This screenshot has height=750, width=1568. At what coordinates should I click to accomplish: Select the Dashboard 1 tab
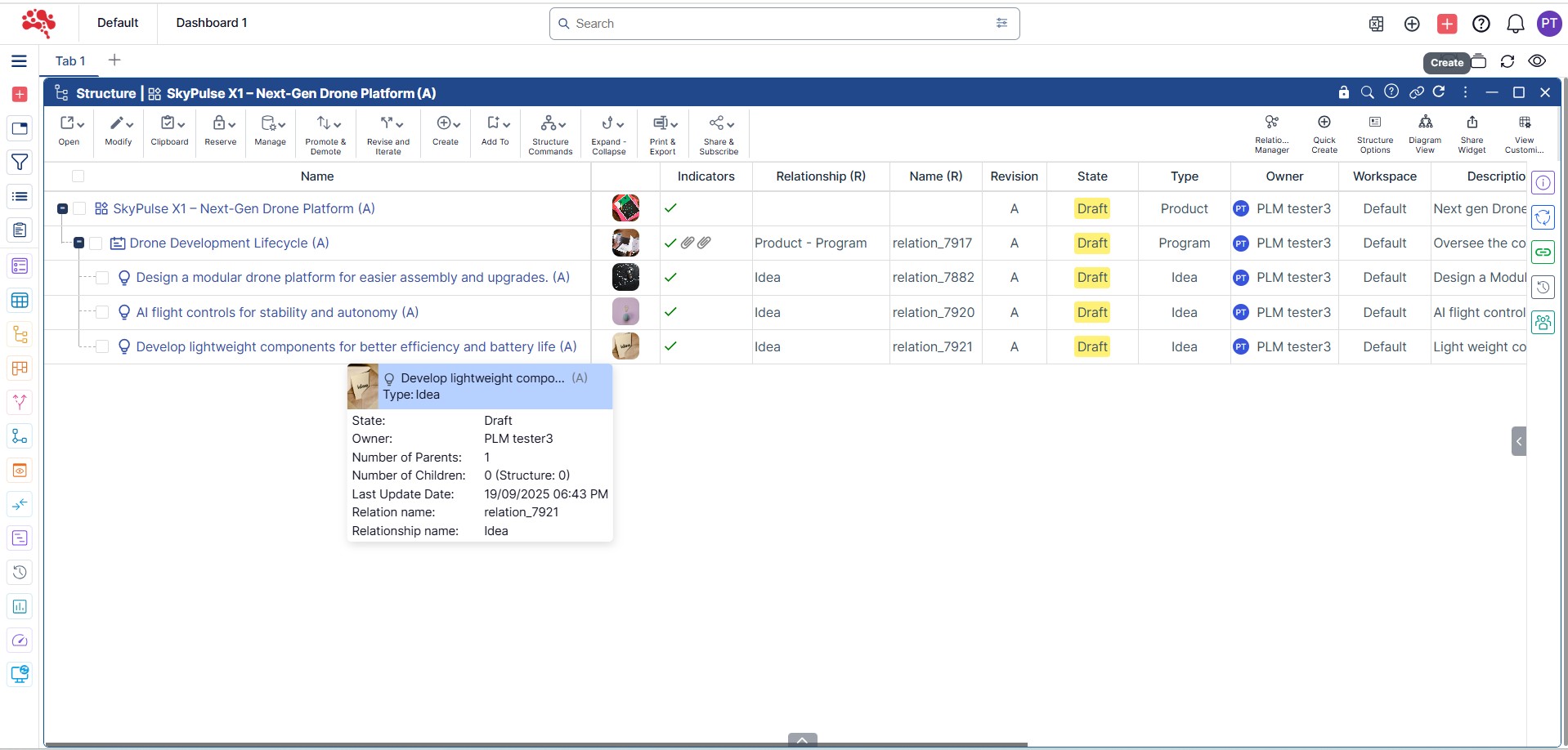click(x=212, y=23)
